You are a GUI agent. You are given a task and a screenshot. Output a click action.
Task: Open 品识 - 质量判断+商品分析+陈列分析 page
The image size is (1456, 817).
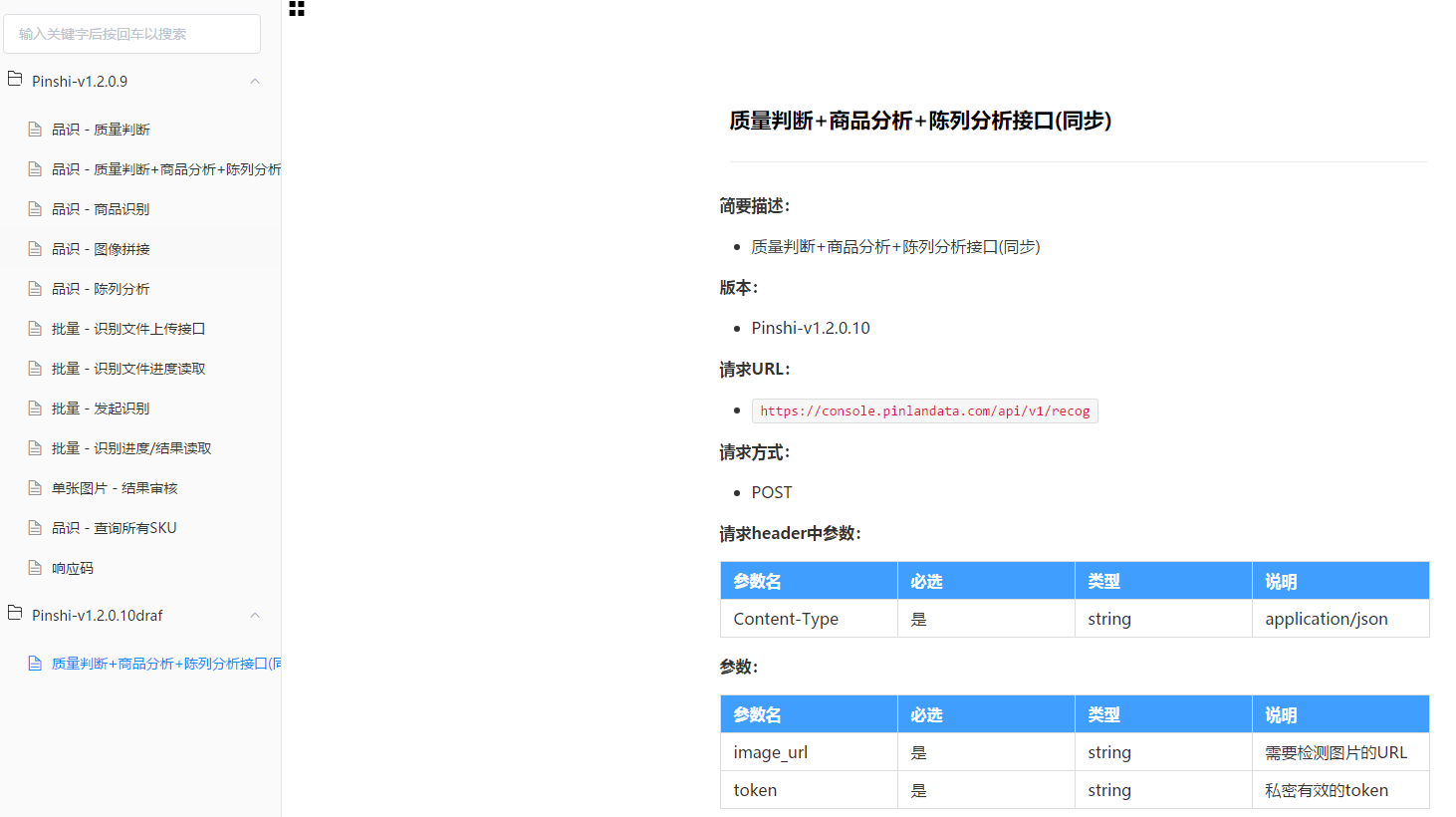tap(166, 169)
